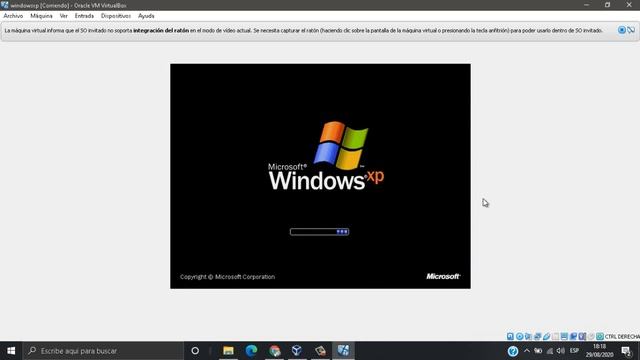The width and height of the screenshot is (640, 360).
Task: Open the Entrada menu
Action: [x=84, y=16]
